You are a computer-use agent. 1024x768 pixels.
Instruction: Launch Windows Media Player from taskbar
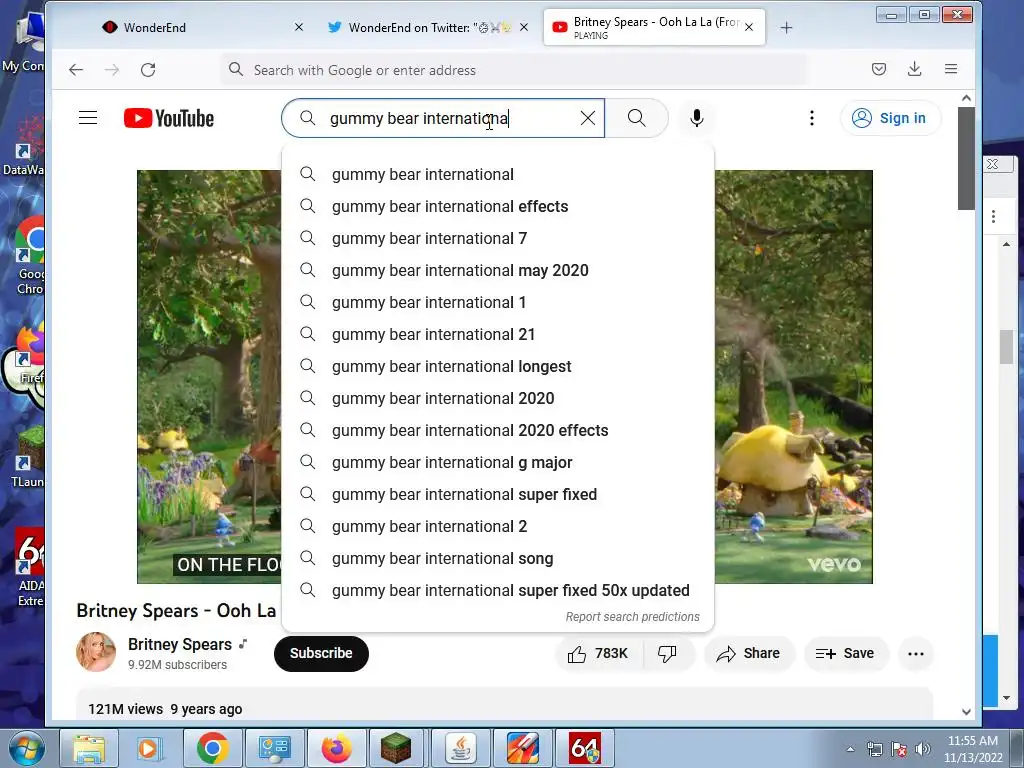coord(148,748)
